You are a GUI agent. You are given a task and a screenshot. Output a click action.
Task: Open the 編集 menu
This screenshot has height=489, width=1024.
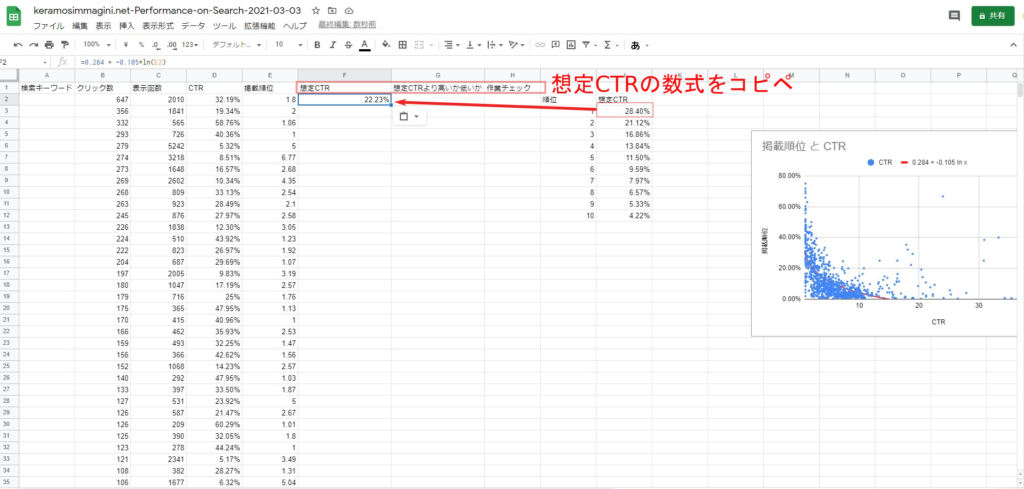point(80,26)
